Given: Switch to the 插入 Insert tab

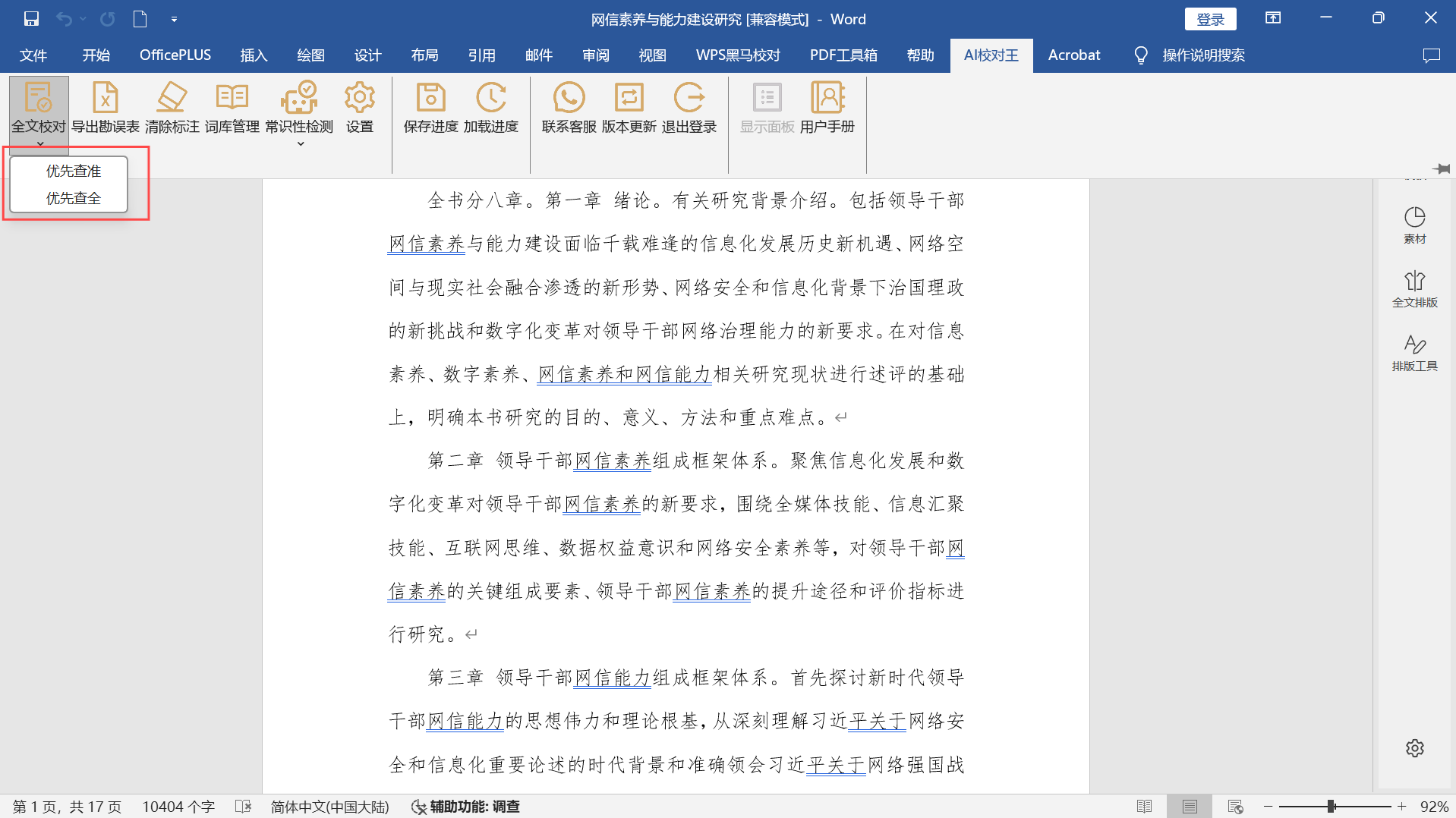Looking at the screenshot, I should click(x=254, y=55).
